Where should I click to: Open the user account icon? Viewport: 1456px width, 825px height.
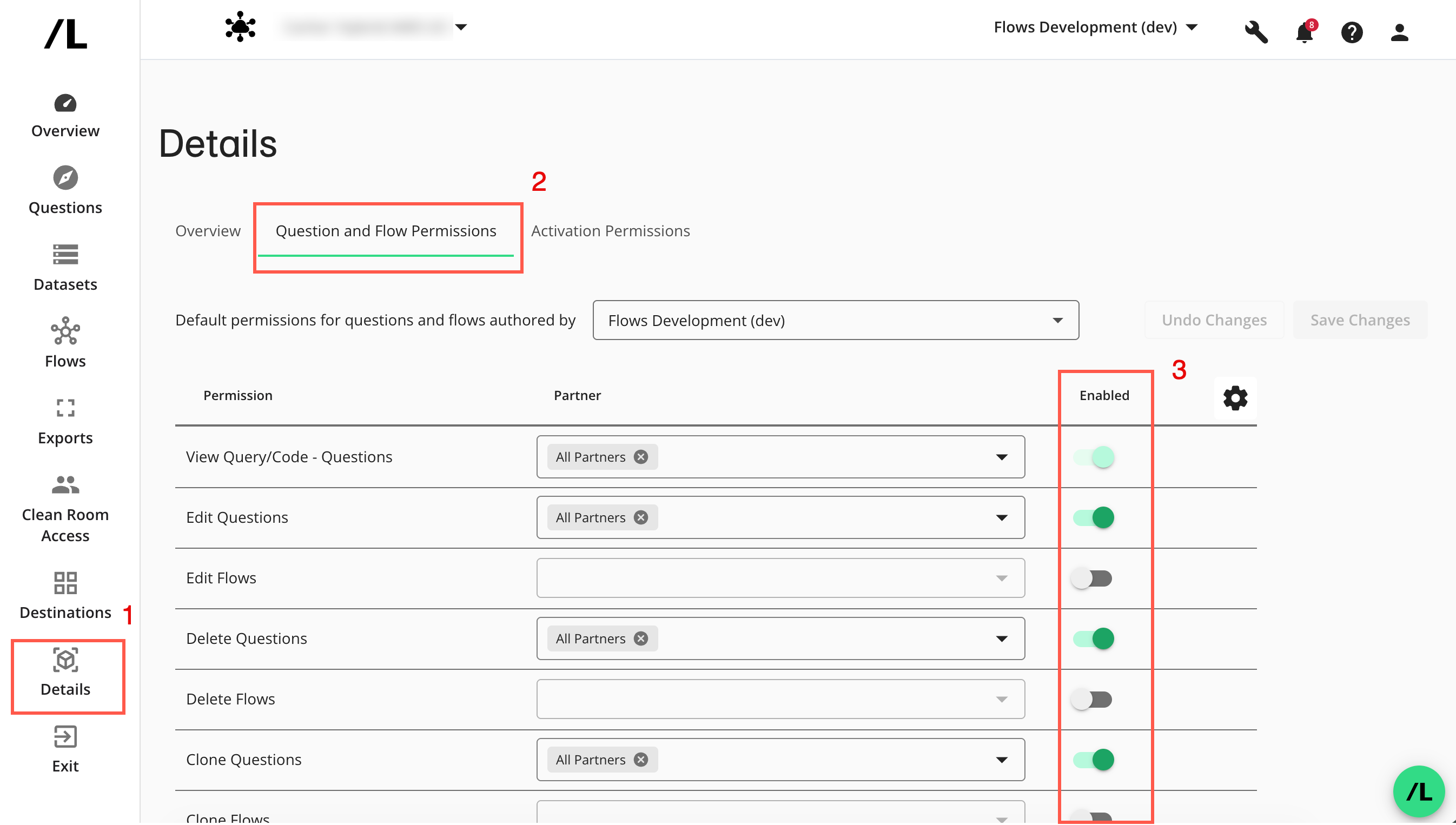[1399, 32]
